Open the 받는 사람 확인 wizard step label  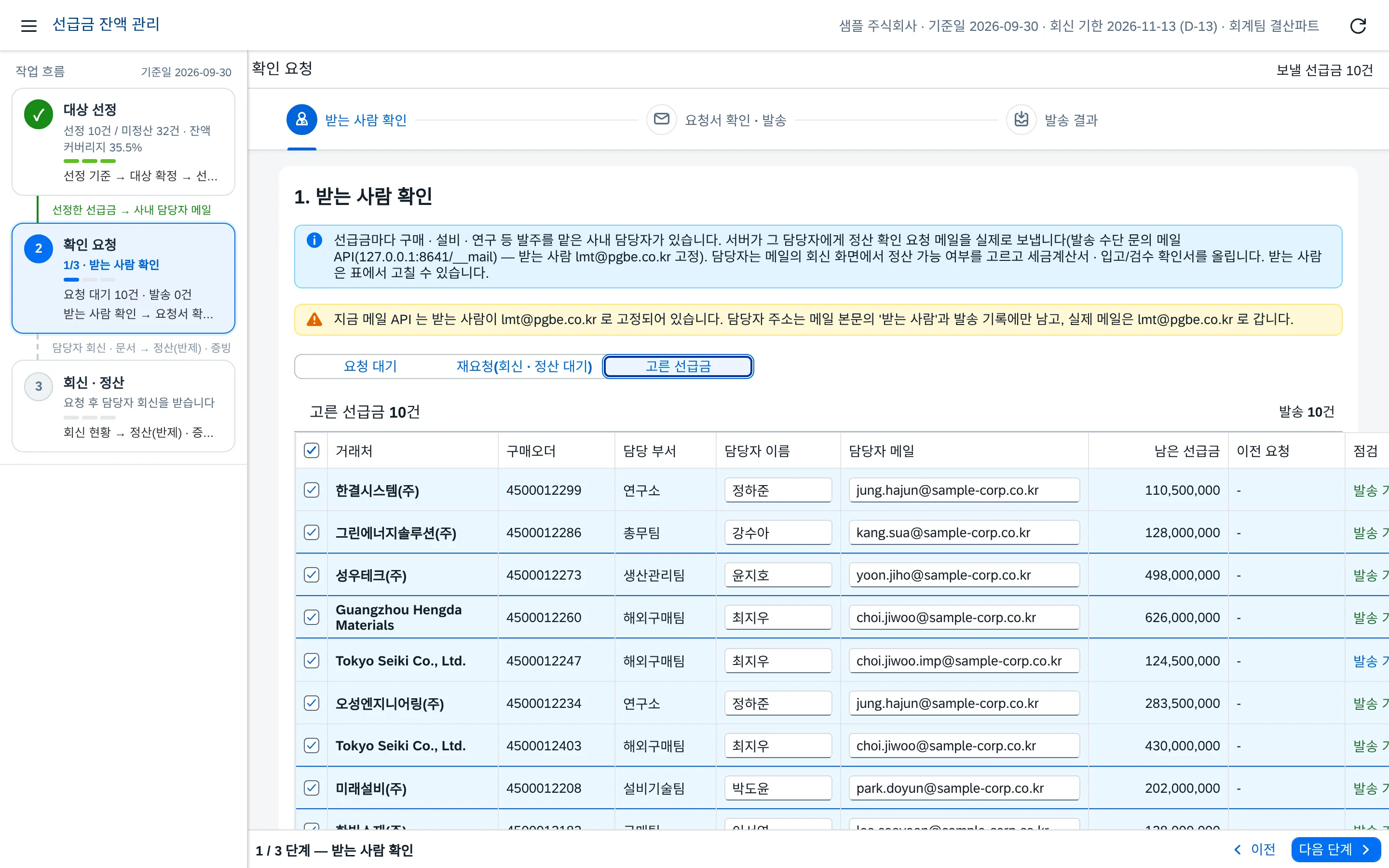click(x=366, y=120)
